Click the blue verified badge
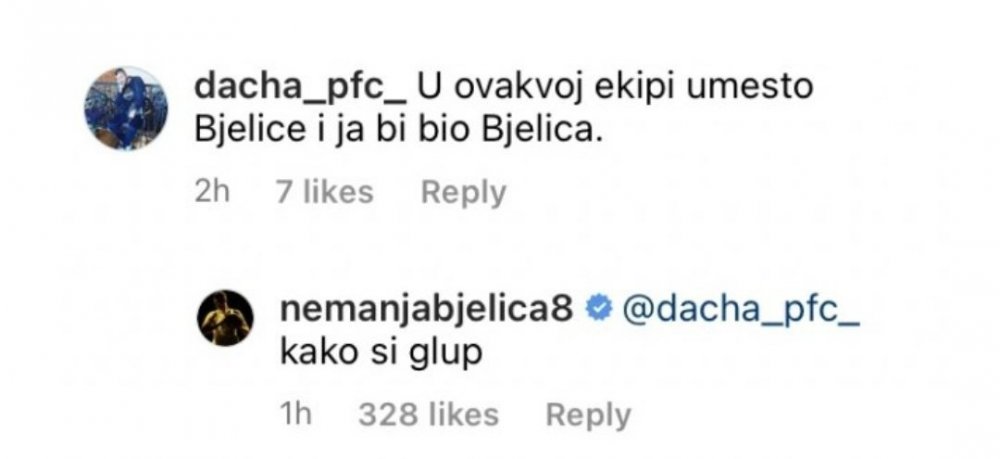The image size is (1000, 459). [x=598, y=311]
